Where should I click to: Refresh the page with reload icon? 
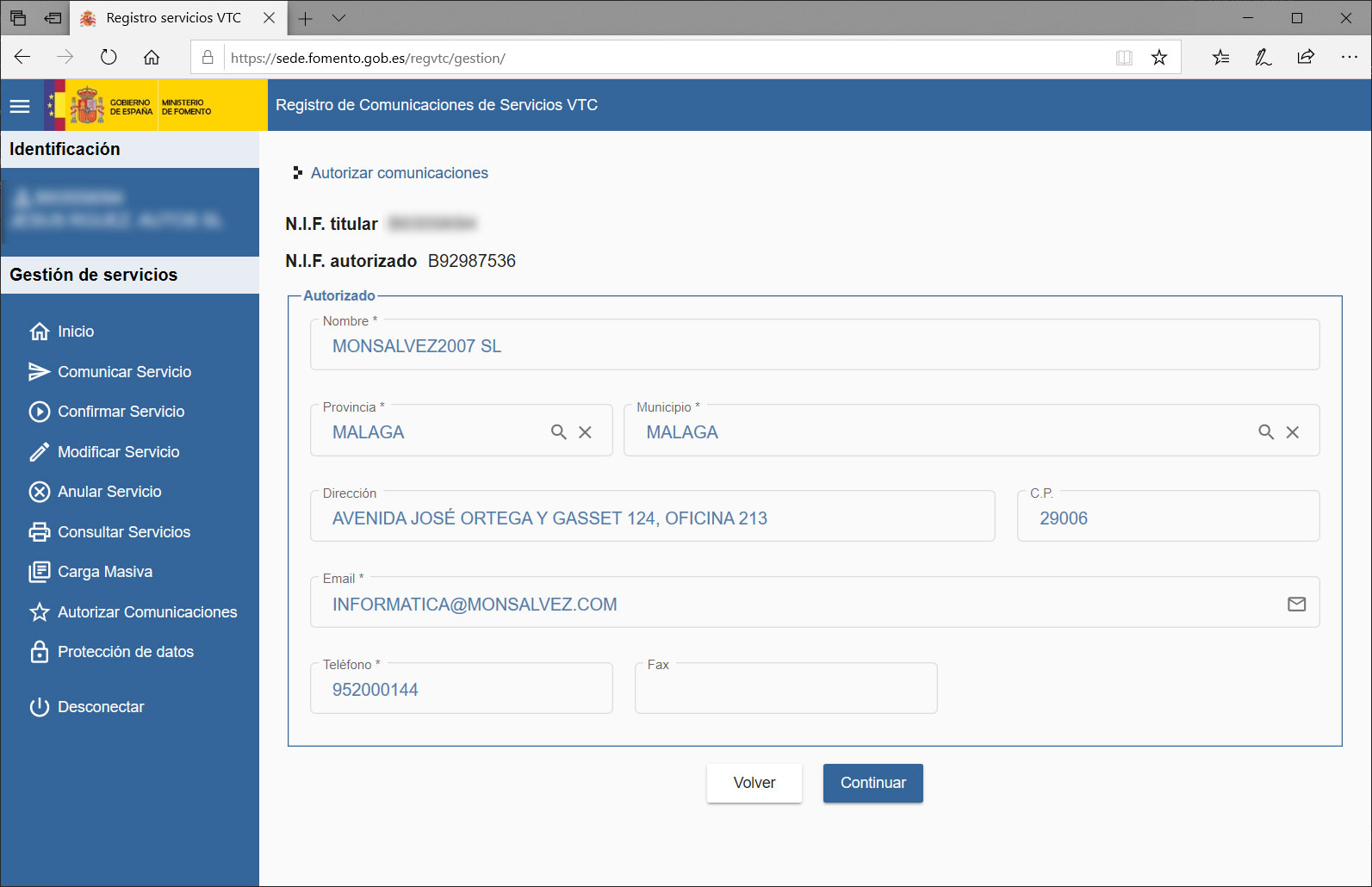pos(109,58)
